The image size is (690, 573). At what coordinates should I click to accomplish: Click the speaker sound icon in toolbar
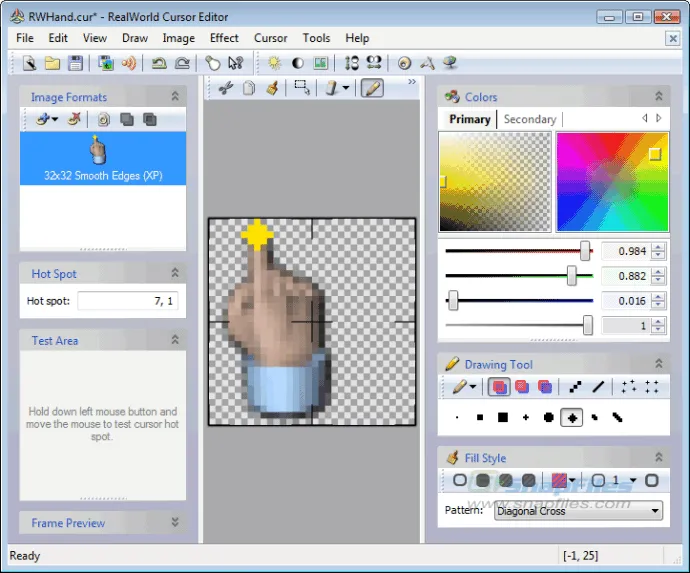point(129,63)
